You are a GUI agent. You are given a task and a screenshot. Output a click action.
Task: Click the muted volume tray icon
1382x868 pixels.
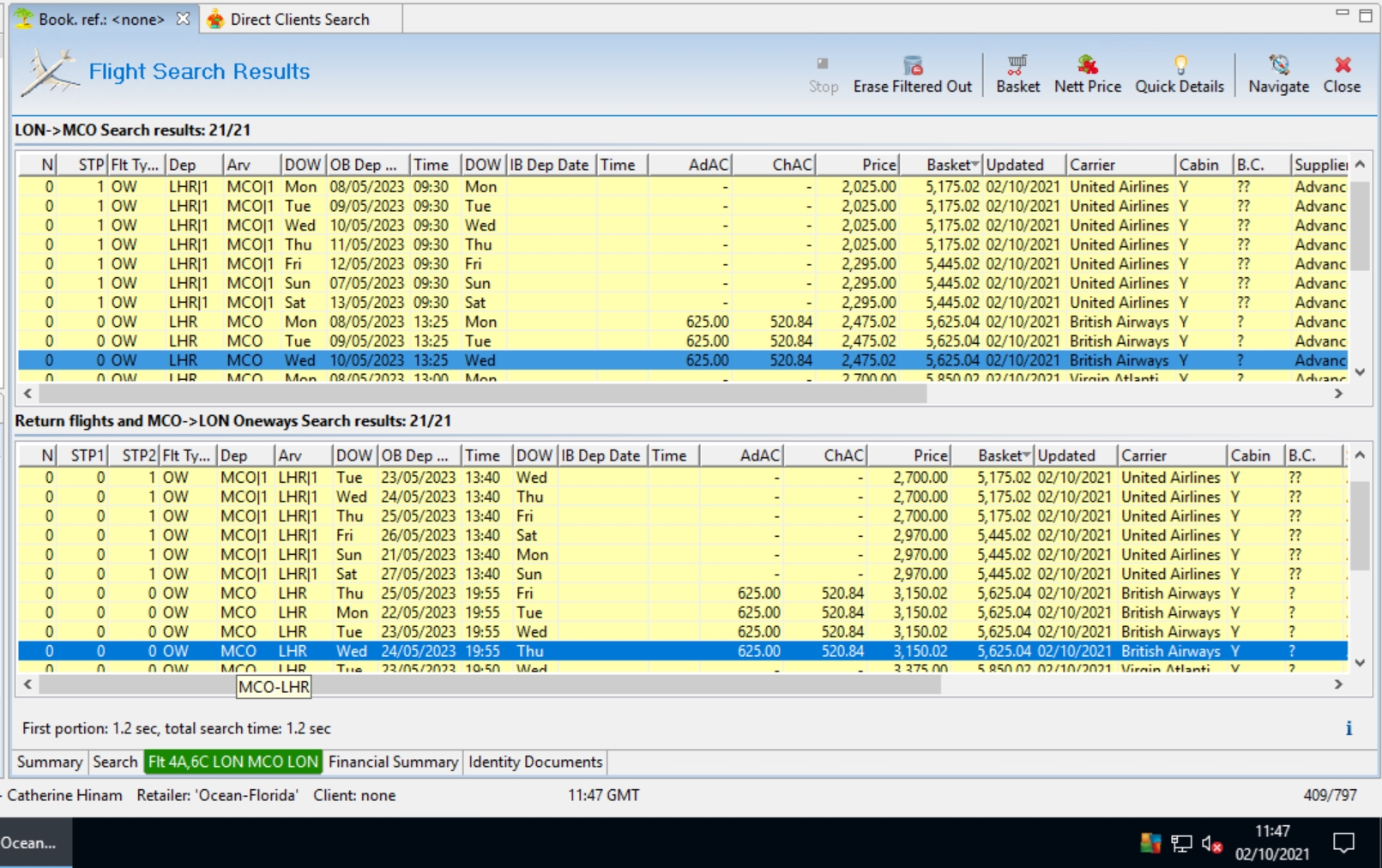[x=1211, y=844]
